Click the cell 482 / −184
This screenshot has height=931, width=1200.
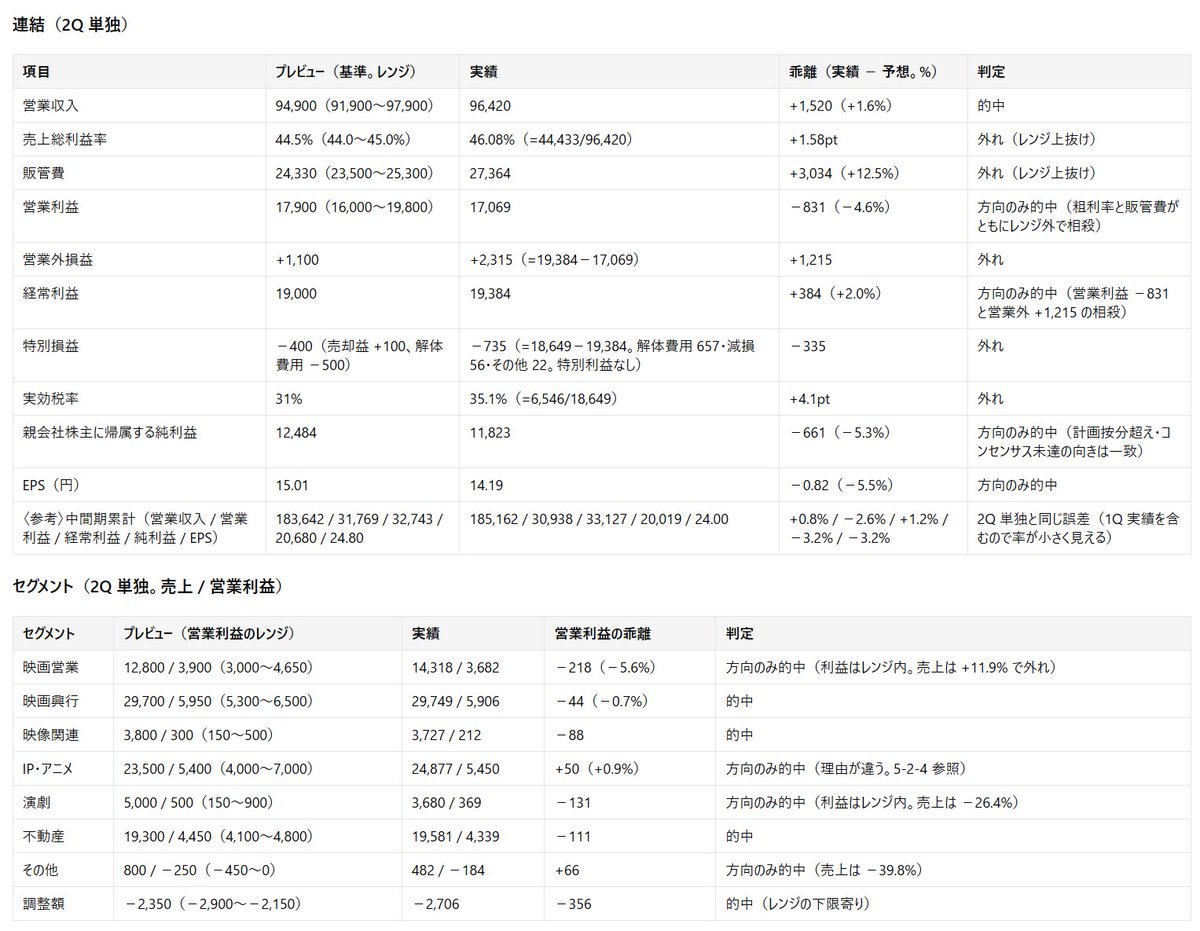pos(448,870)
